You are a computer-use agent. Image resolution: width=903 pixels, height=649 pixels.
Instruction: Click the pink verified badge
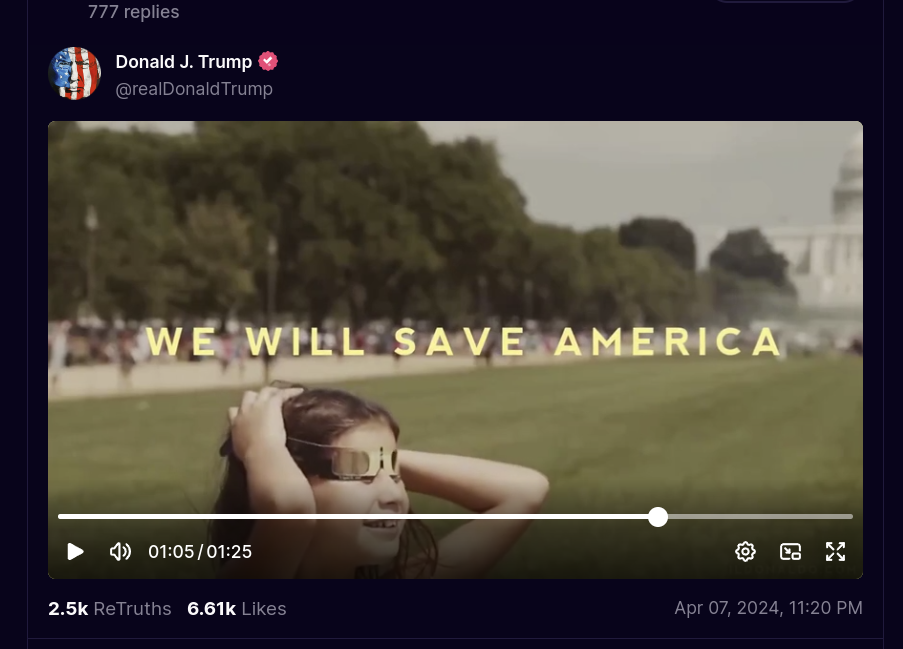(x=268, y=61)
